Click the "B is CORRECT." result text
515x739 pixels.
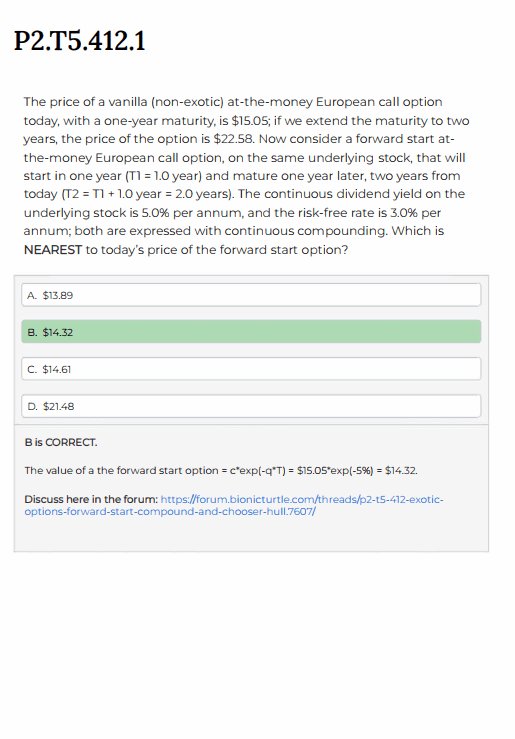coord(61,443)
